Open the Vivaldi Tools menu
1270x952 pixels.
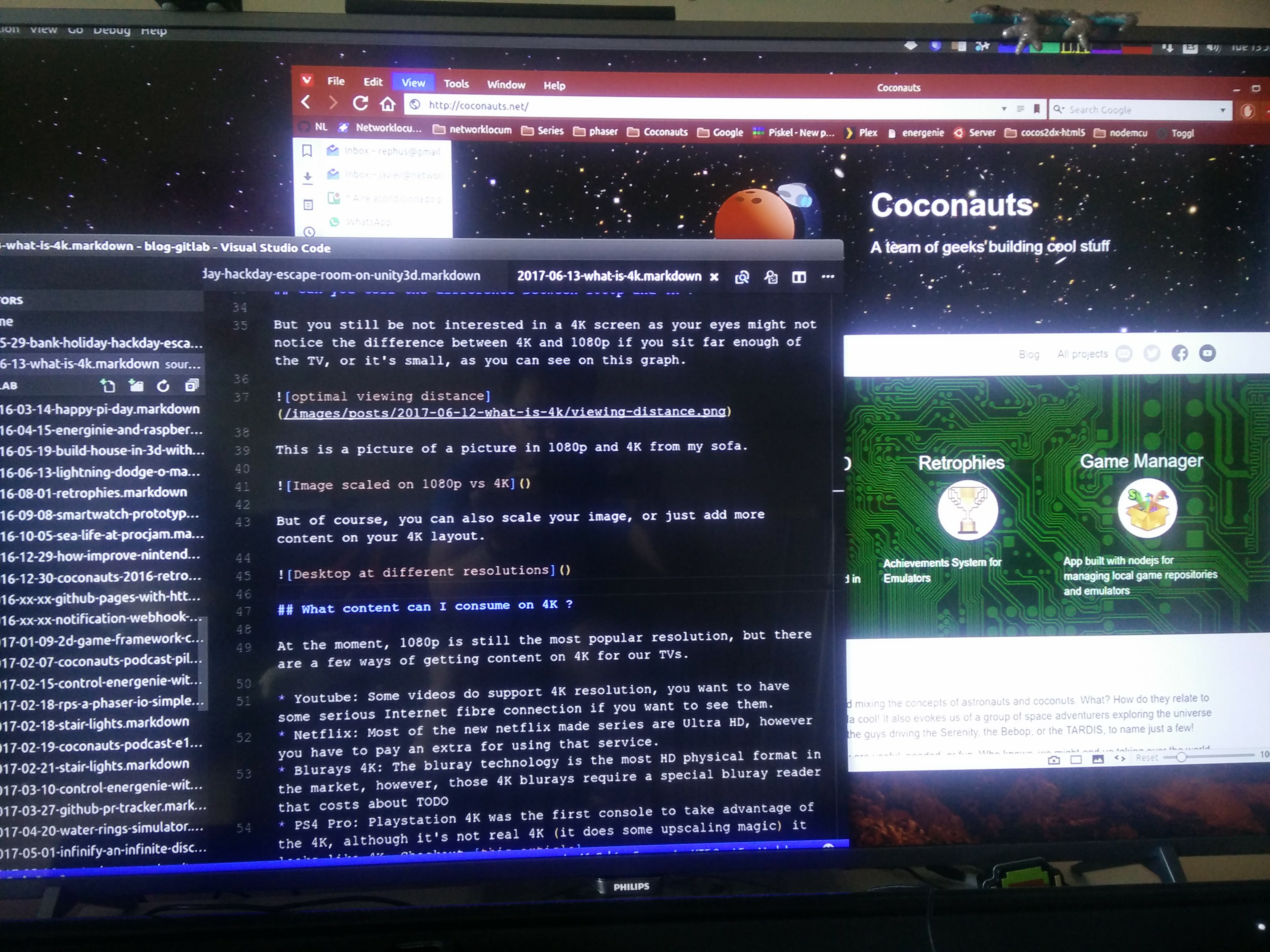tap(456, 84)
